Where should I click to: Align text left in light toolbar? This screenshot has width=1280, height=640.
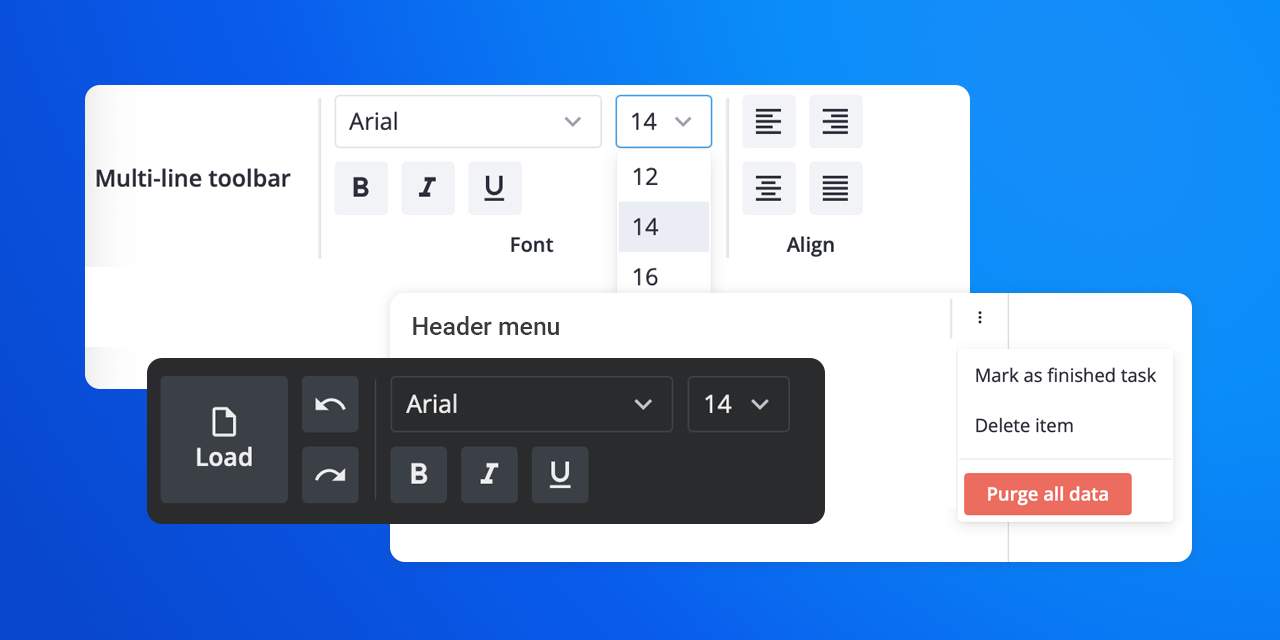[x=769, y=122]
